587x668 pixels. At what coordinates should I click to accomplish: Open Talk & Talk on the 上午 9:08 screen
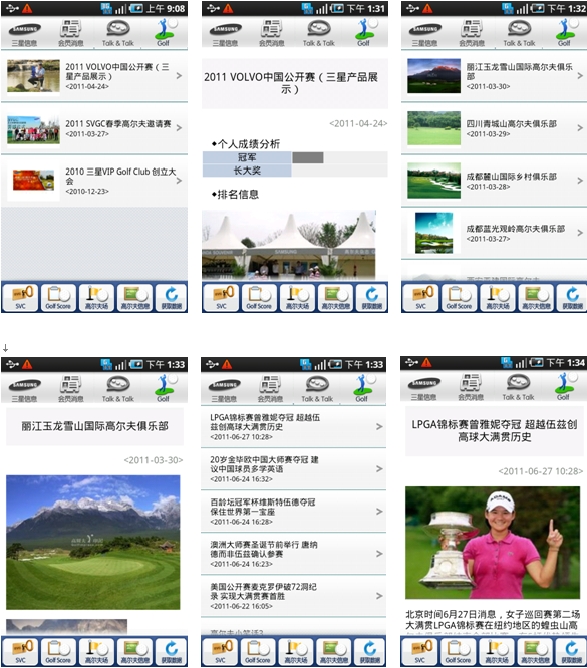click(x=118, y=33)
